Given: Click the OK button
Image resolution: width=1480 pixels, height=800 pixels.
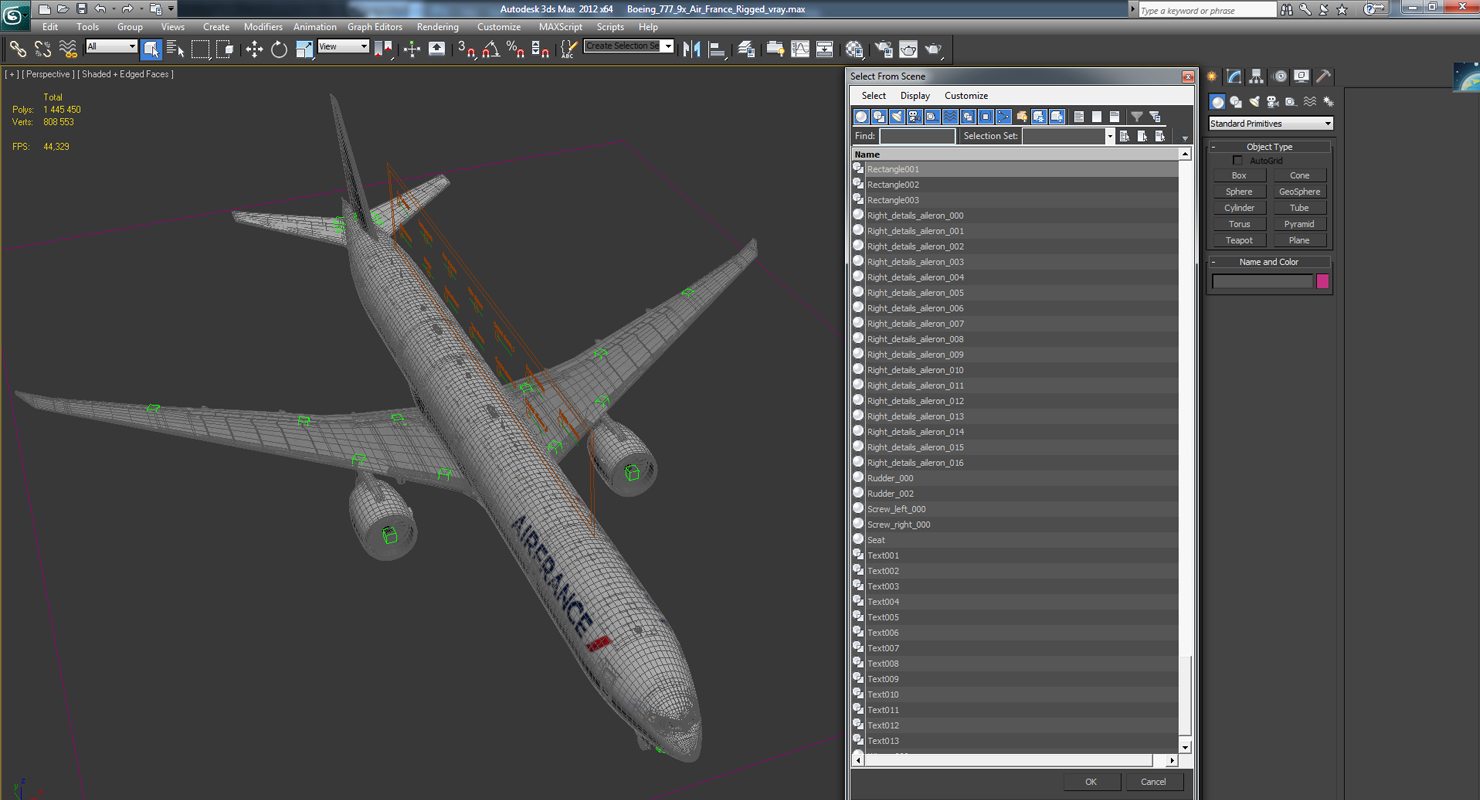Looking at the screenshot, I should click(1091, 782).
